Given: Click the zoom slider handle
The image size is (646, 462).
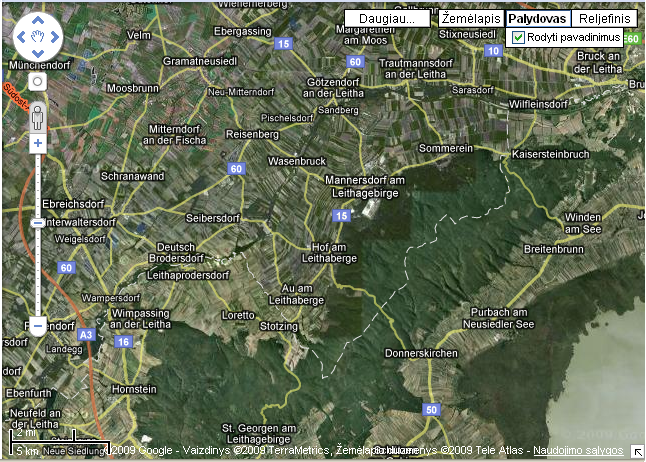Looking at the screenshot, I should 38,223.
